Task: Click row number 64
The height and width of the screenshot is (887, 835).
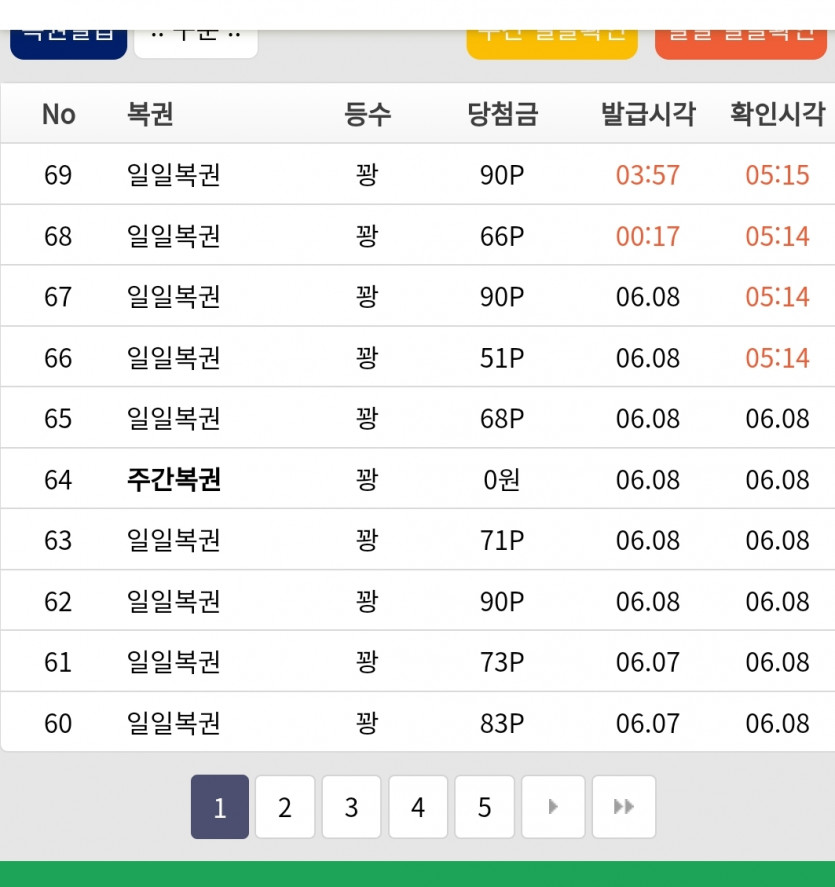Action: [58, 480]
